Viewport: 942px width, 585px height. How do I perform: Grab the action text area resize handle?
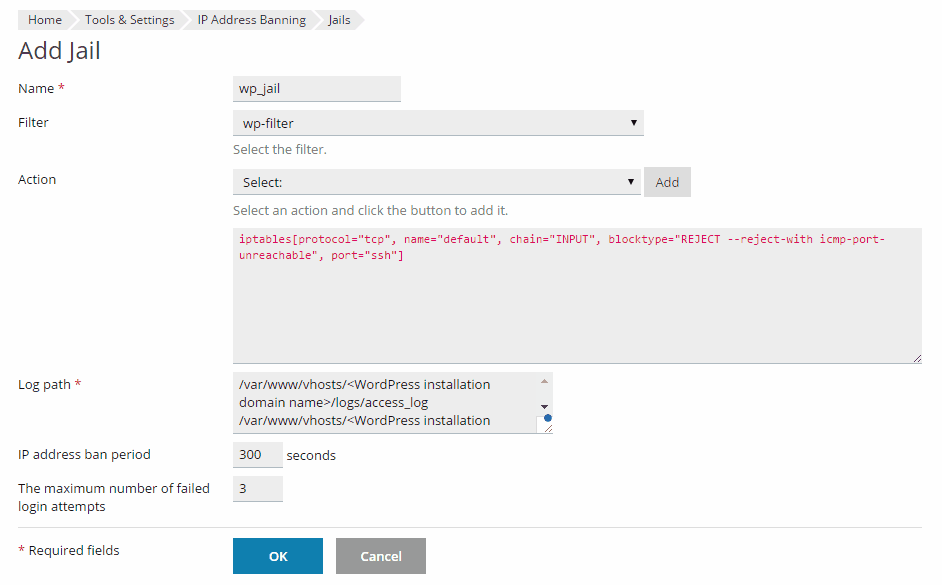point(916,357)
